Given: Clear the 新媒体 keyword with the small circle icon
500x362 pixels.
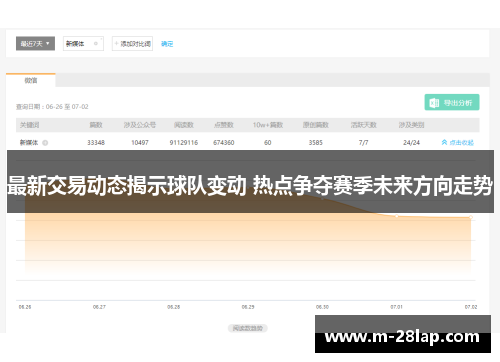Looking at the screenshot, I should [x=96, y=44].
